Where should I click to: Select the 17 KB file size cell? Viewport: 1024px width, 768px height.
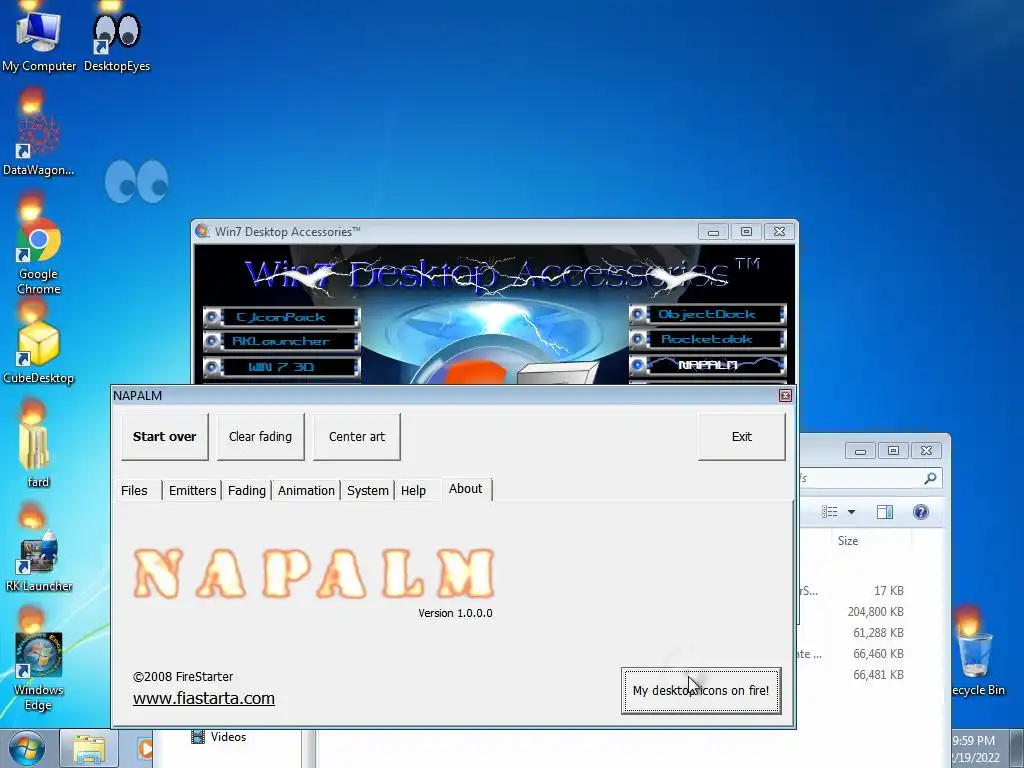point(889,590)
